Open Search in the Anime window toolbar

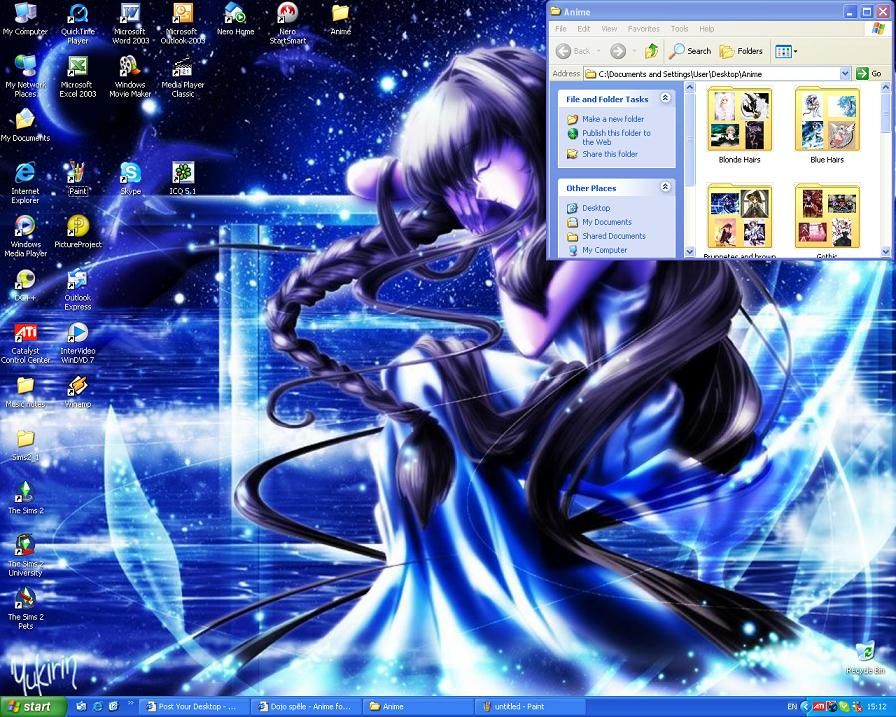tap(690, 51)
